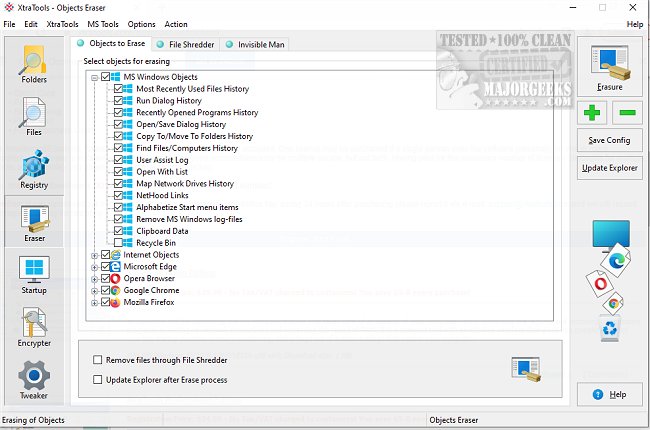Screen dimensions: 650x430
Task: Open the Encrypter tool
Action: pyautogui.click(x=34, y=327)
